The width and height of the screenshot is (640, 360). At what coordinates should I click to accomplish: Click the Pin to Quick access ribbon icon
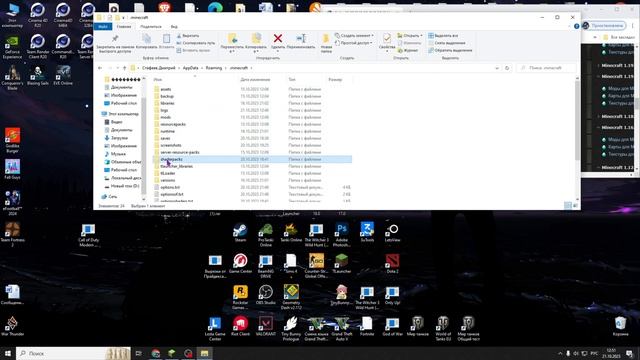pyautogui.click(x=115, y=39)
